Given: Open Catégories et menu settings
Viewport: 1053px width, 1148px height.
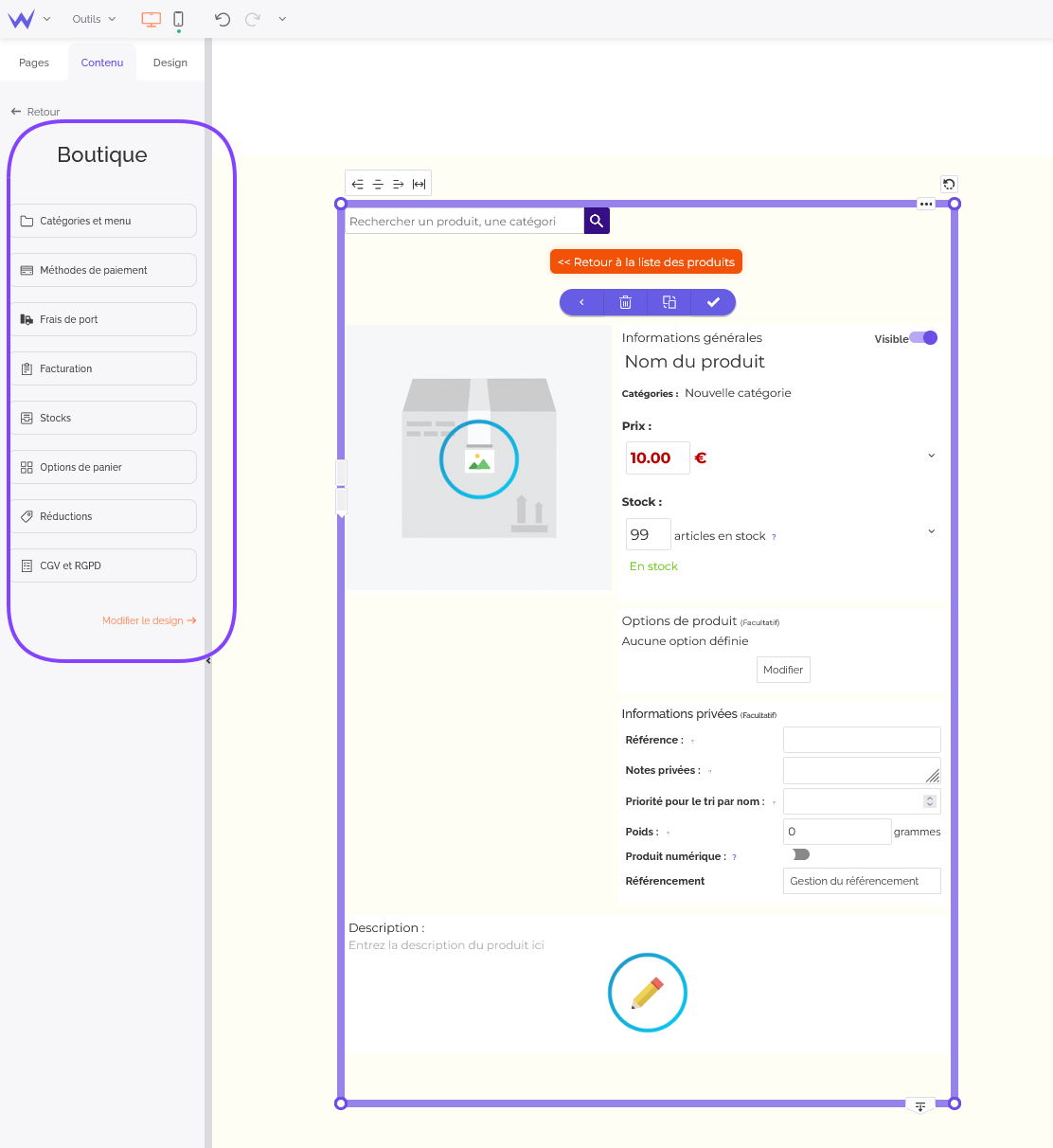Looking at the screenshot, I should [104, 221].
